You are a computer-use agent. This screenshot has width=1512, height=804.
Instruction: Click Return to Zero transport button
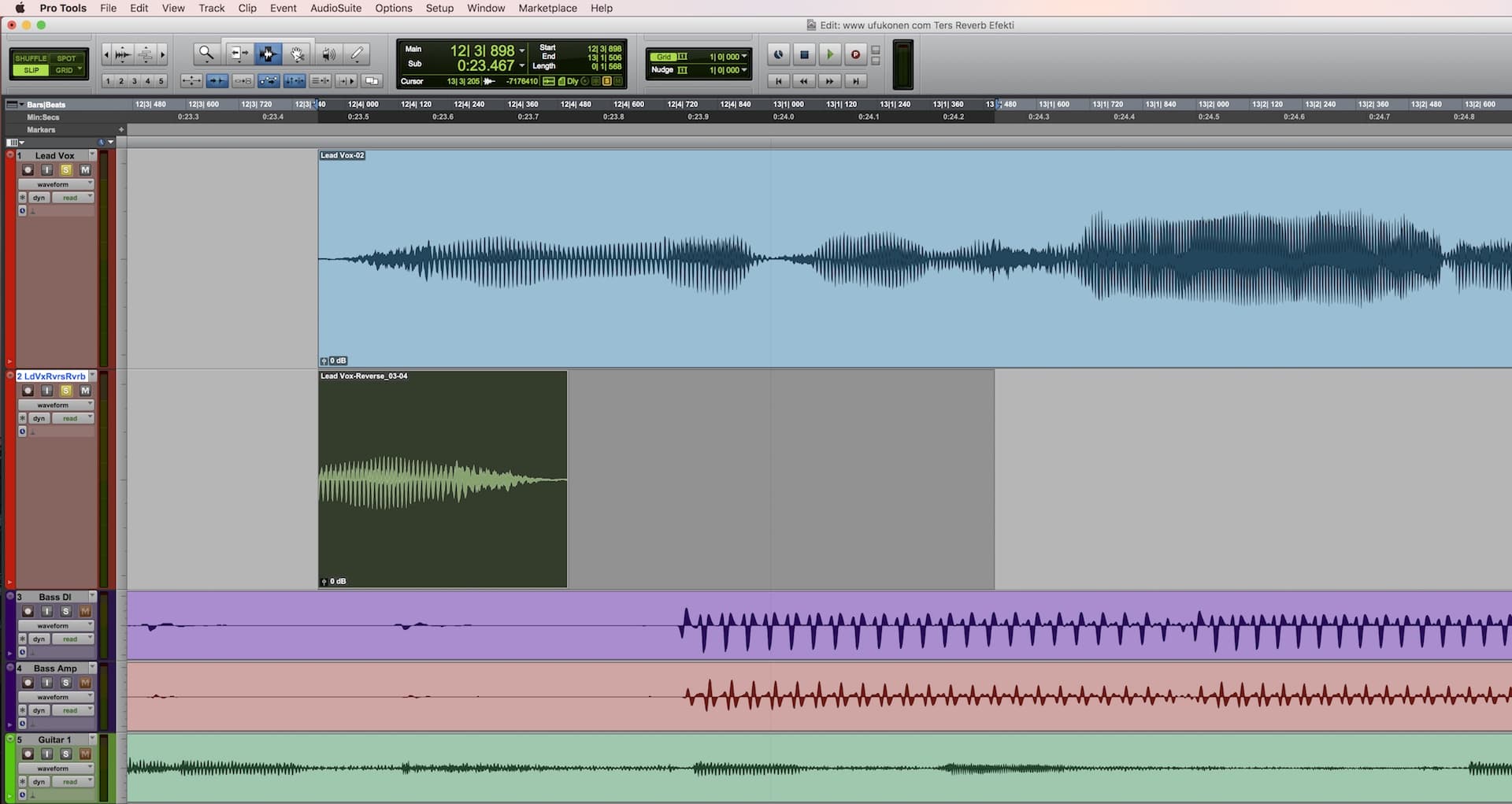pos(778,81)
